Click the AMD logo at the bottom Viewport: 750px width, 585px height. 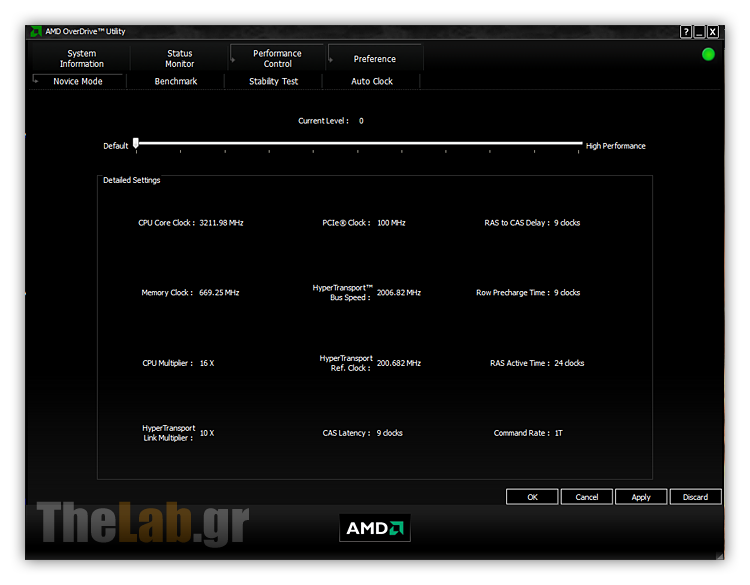point(375,528)
